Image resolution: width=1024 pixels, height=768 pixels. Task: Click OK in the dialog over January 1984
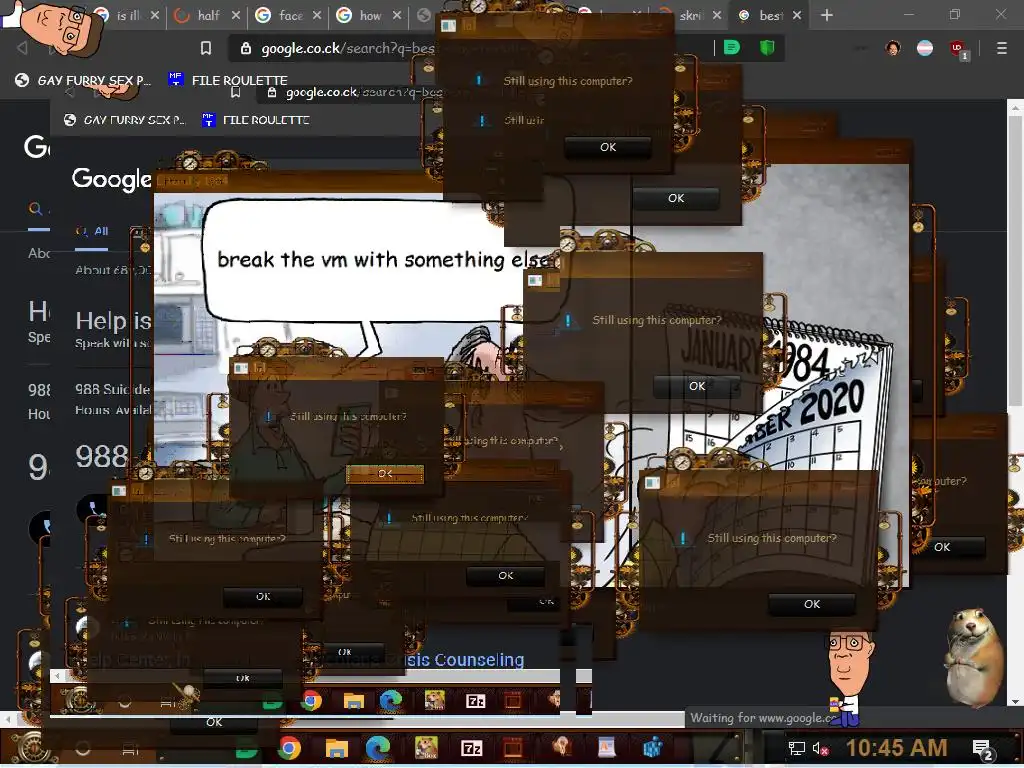(697, 386)
